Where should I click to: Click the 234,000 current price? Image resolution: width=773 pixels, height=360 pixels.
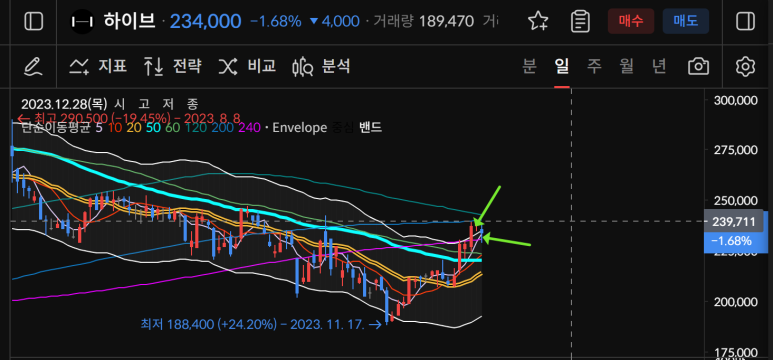(206, 21)
